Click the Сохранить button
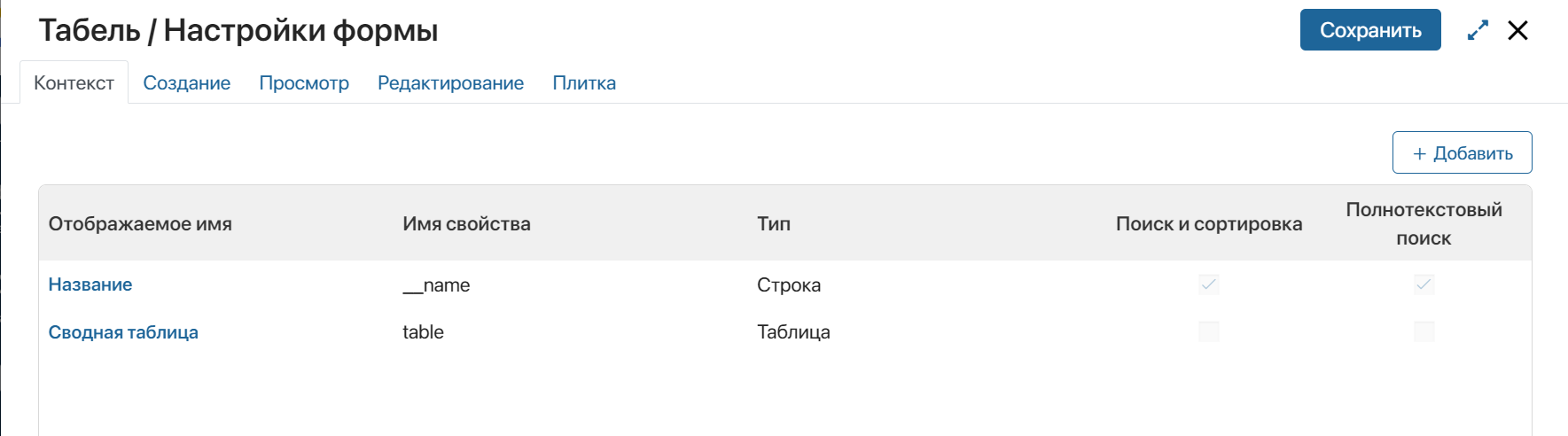 click(1369, 30)
